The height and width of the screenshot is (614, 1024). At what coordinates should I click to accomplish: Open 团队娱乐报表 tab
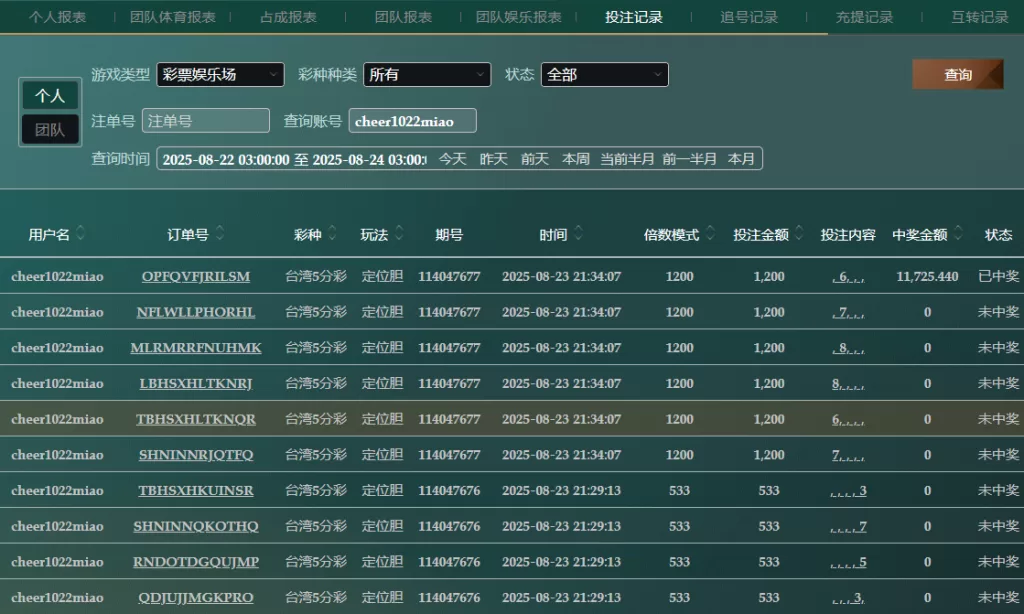pos(519,17)
